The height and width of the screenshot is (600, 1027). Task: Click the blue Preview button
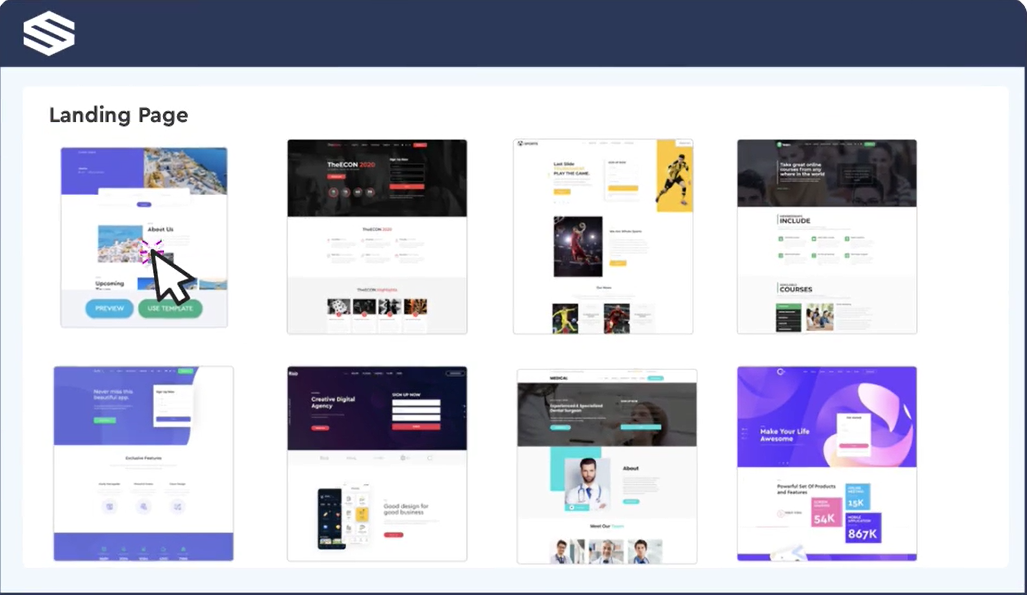pos(109,308)
